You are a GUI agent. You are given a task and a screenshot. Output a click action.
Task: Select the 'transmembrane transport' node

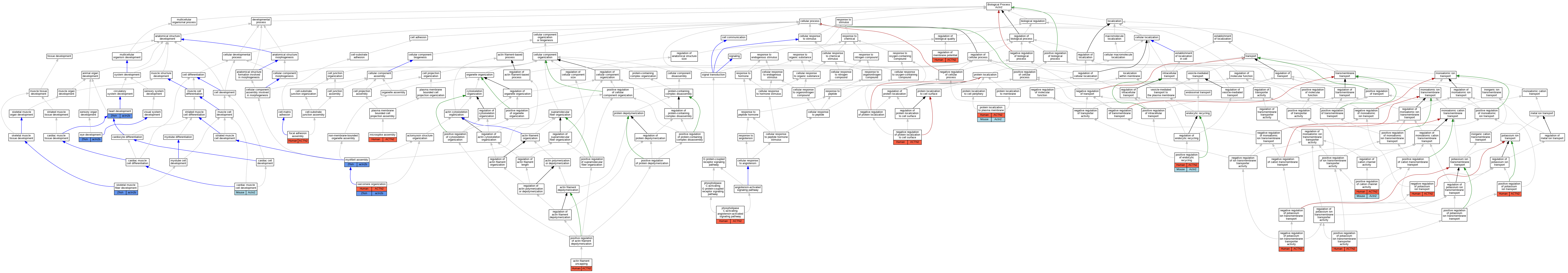tap(1345, 75)
